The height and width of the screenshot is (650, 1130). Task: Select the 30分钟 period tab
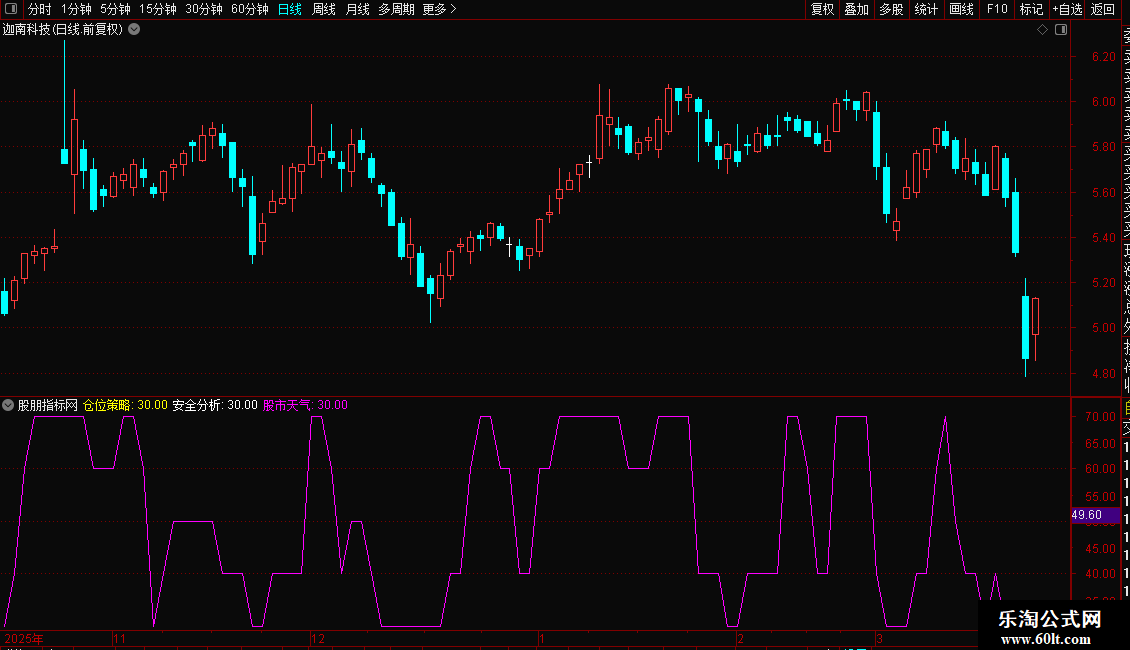(x=204, y=9)
